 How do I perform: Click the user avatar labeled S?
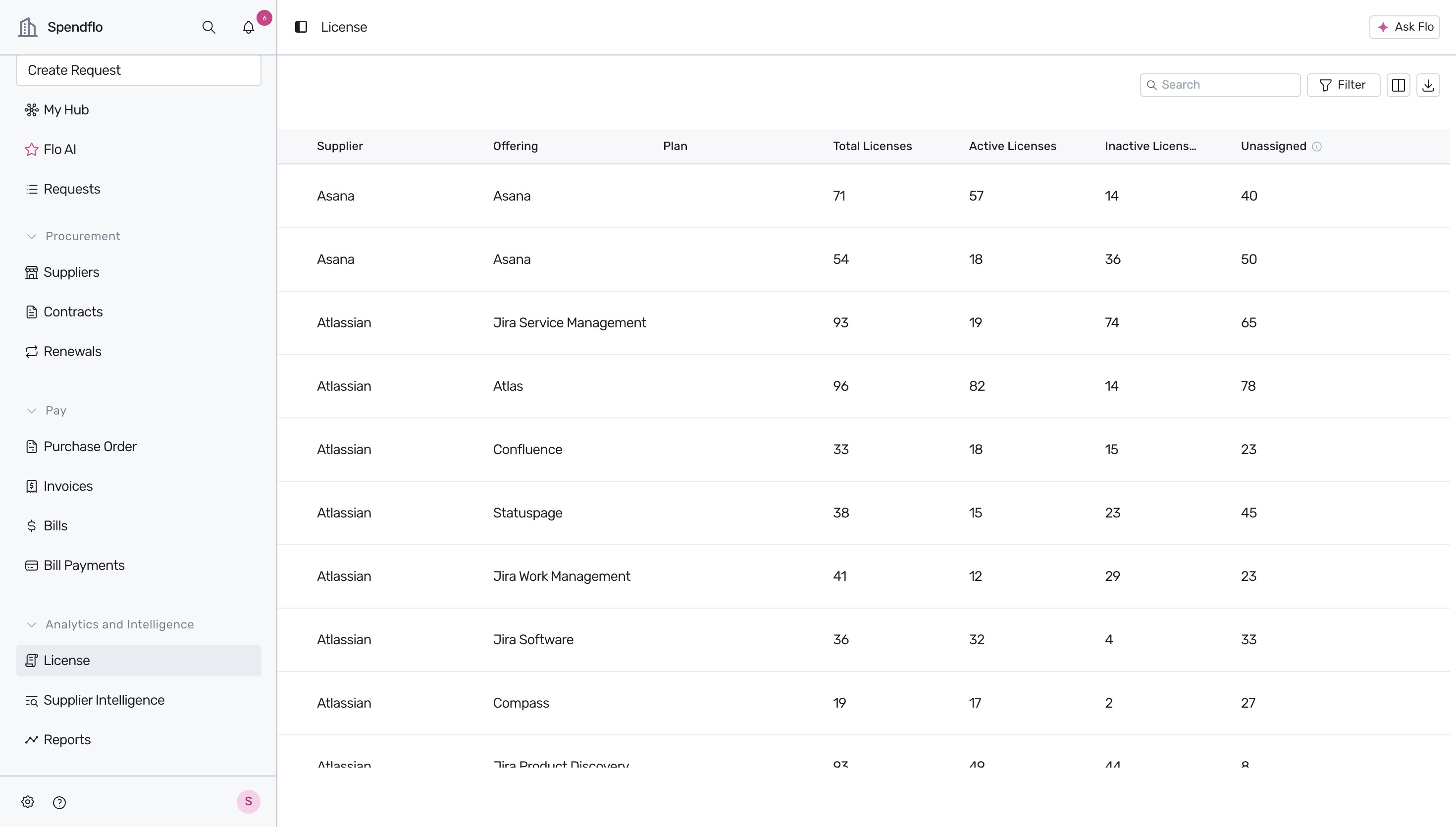(248, 801)
